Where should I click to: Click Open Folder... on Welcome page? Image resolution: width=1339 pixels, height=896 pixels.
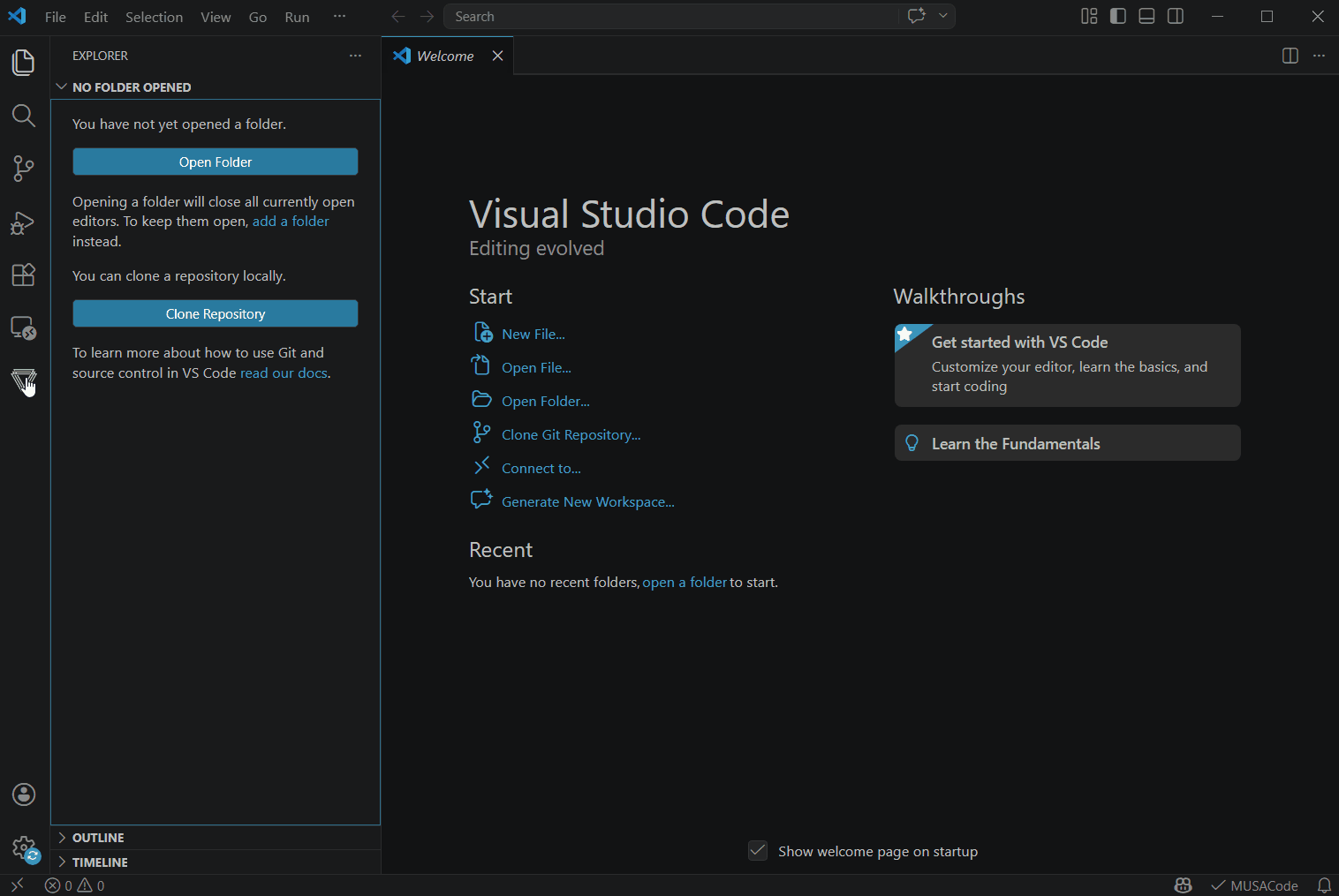tap(546, 402)
